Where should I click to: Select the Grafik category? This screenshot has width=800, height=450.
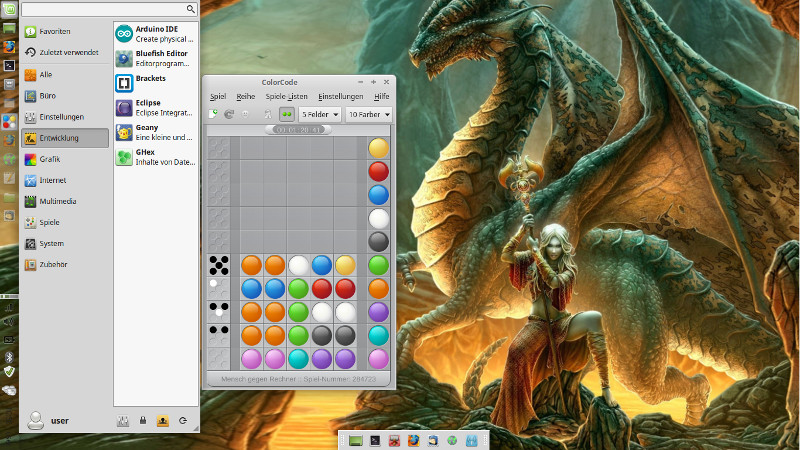pos(65,159)
